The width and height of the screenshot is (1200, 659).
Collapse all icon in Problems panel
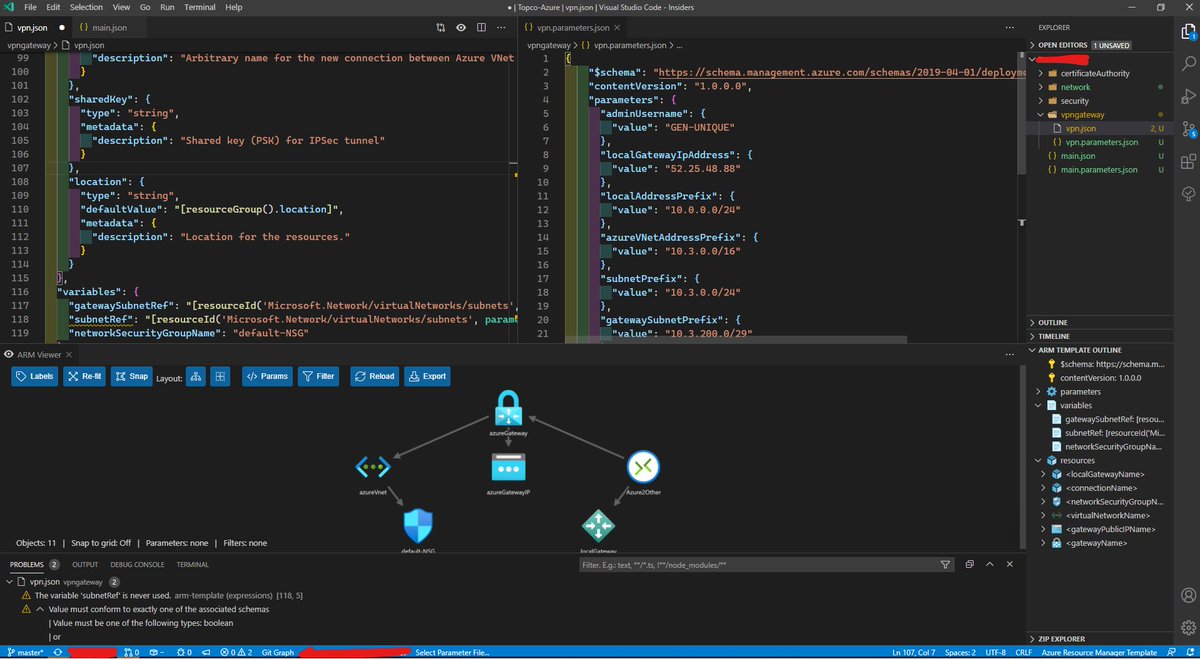click(970, 565)
